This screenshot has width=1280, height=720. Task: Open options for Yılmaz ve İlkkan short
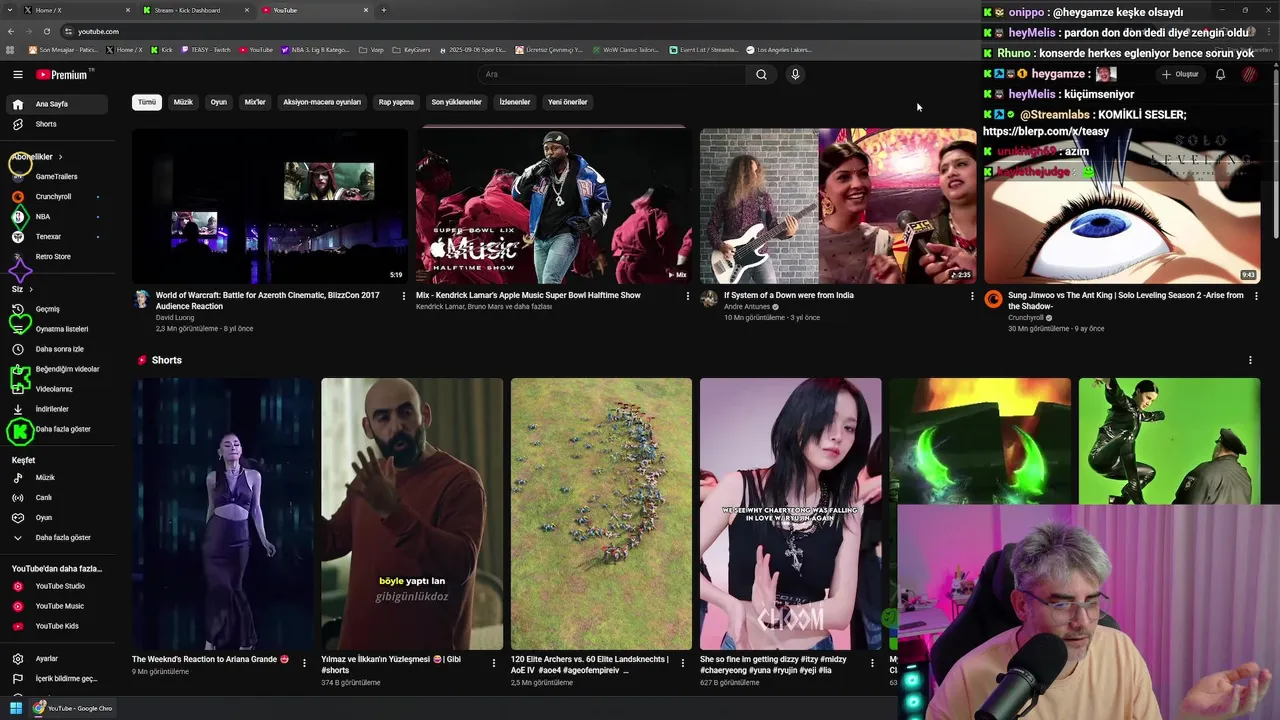(493, 662)
